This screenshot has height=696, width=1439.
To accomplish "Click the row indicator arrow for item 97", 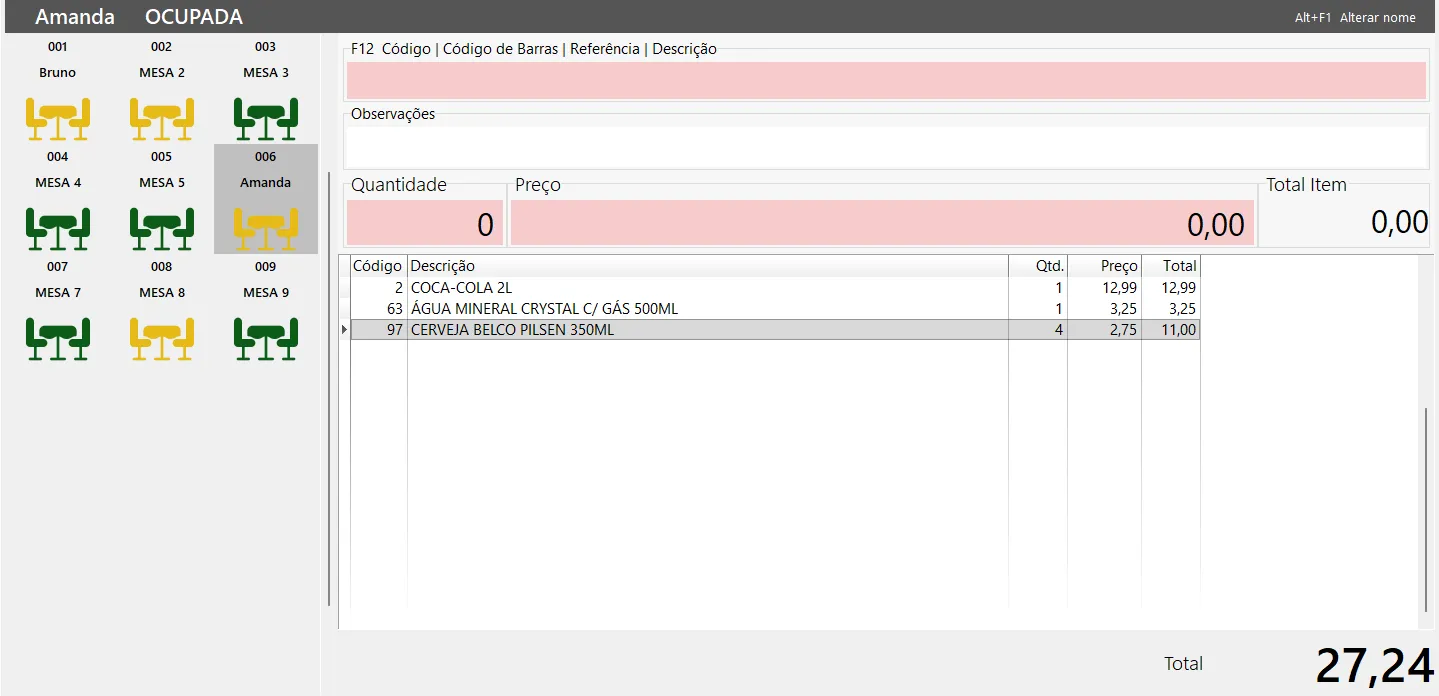I will point(345,330).
